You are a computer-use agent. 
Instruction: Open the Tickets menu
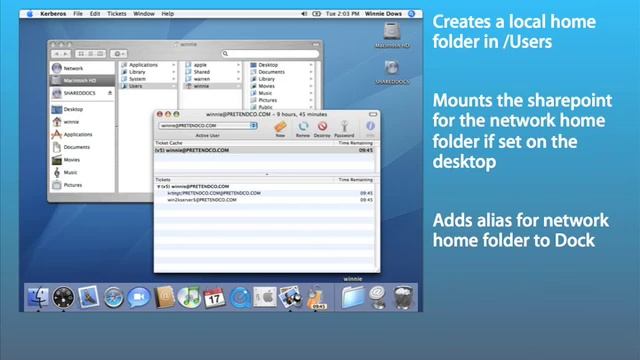point(117,13)
